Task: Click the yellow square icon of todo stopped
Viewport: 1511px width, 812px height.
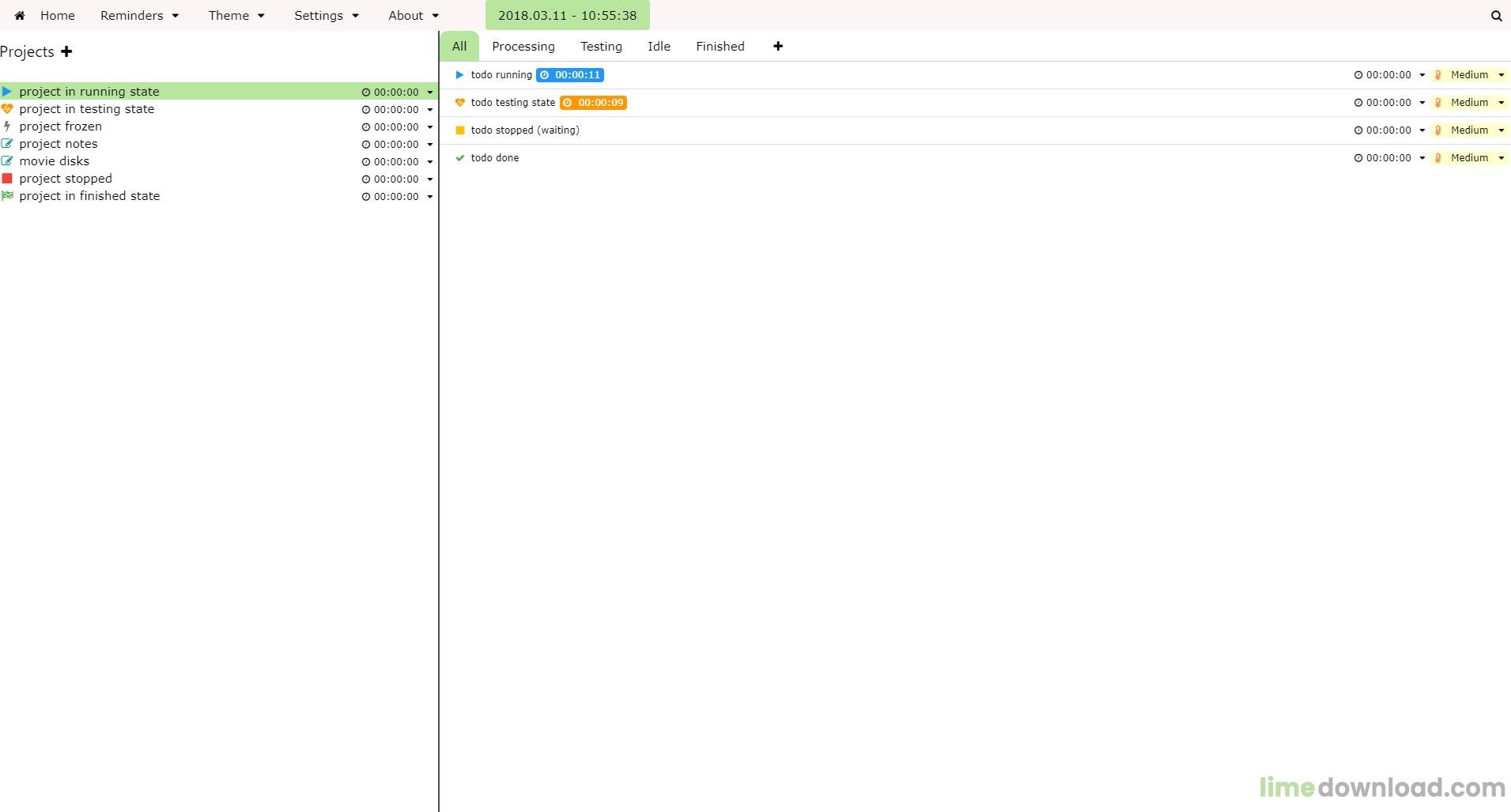Action: [x=459, y=130]
